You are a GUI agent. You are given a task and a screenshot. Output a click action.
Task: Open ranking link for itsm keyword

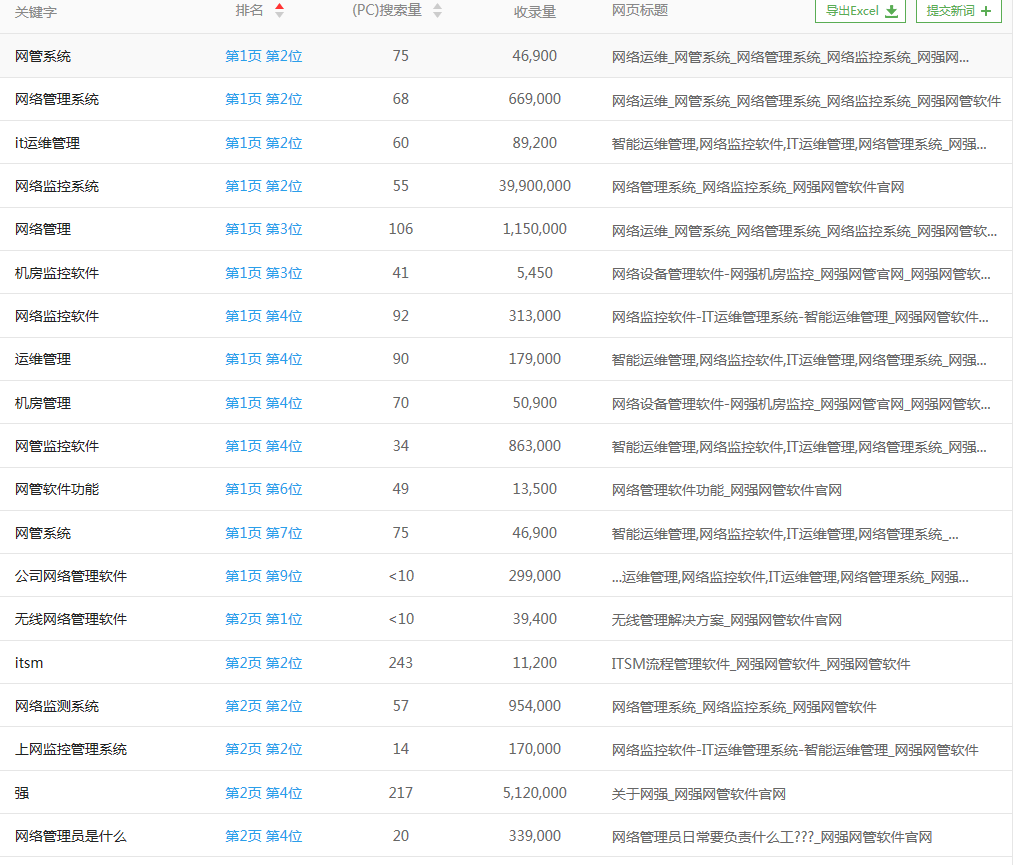(x=263, y=663)
